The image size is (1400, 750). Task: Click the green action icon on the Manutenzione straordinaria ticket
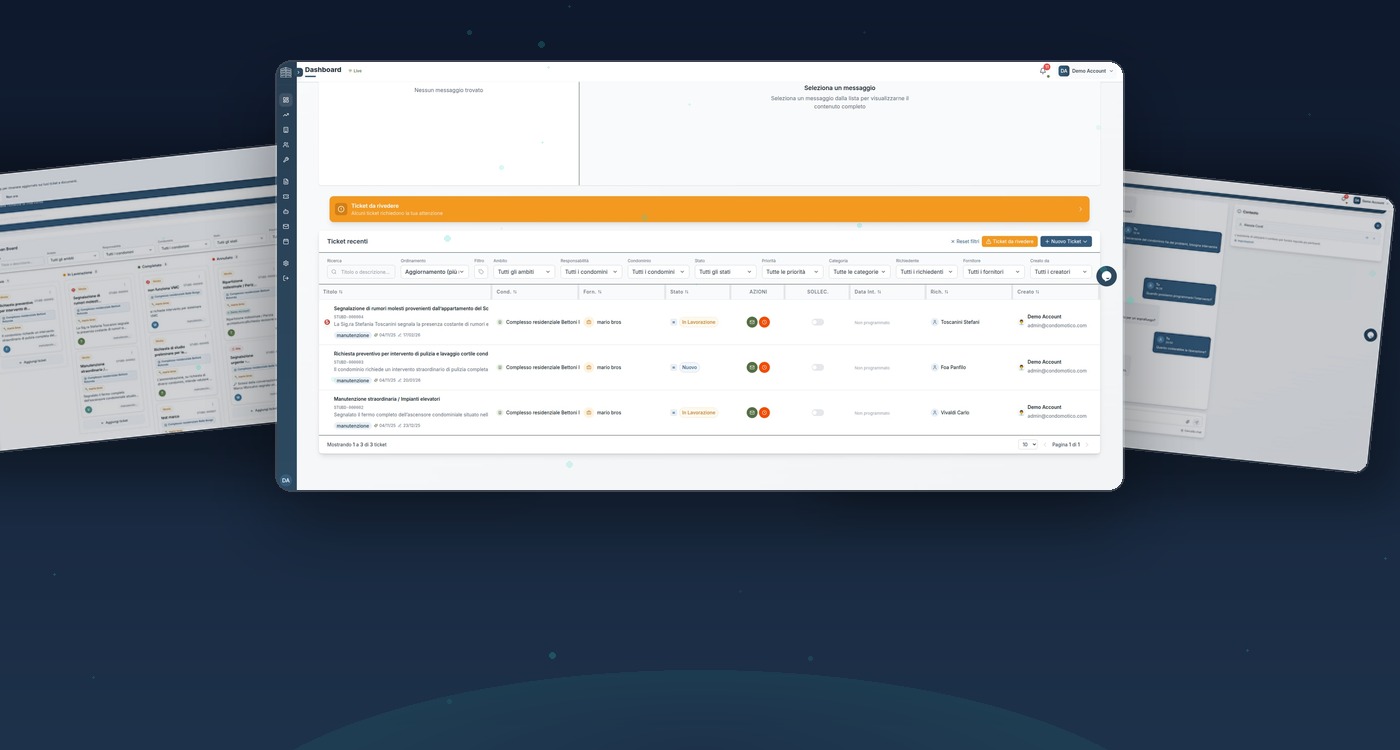(x=752, y=412)
